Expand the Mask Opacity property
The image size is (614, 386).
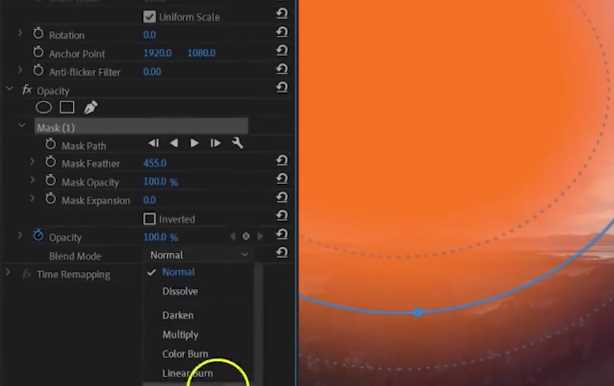(x=32, y=180)
